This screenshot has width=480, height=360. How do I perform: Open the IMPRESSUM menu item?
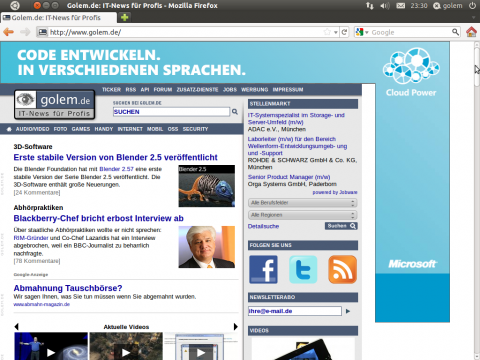click(288, 90)
